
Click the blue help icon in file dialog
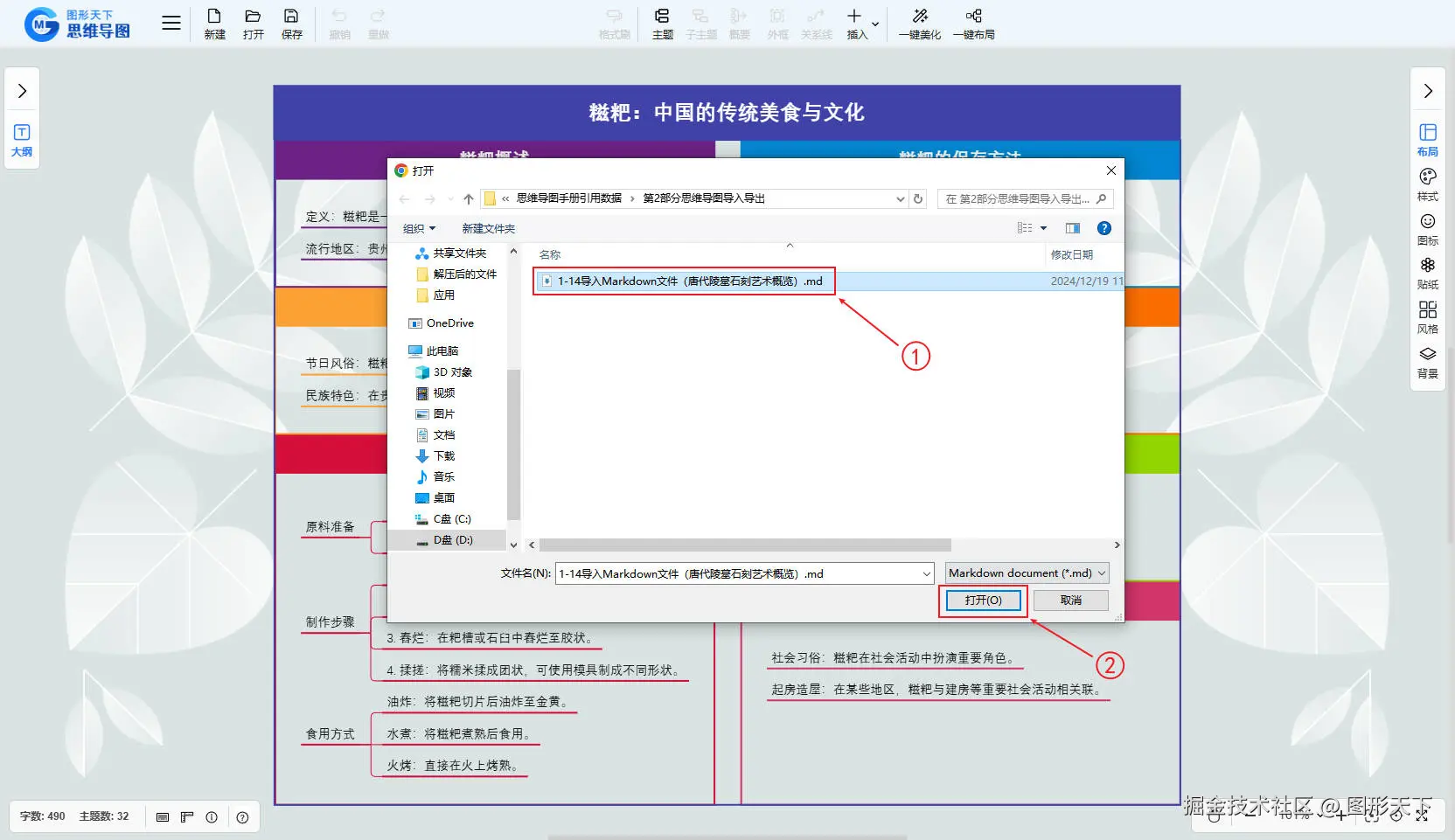(1104, 228)
